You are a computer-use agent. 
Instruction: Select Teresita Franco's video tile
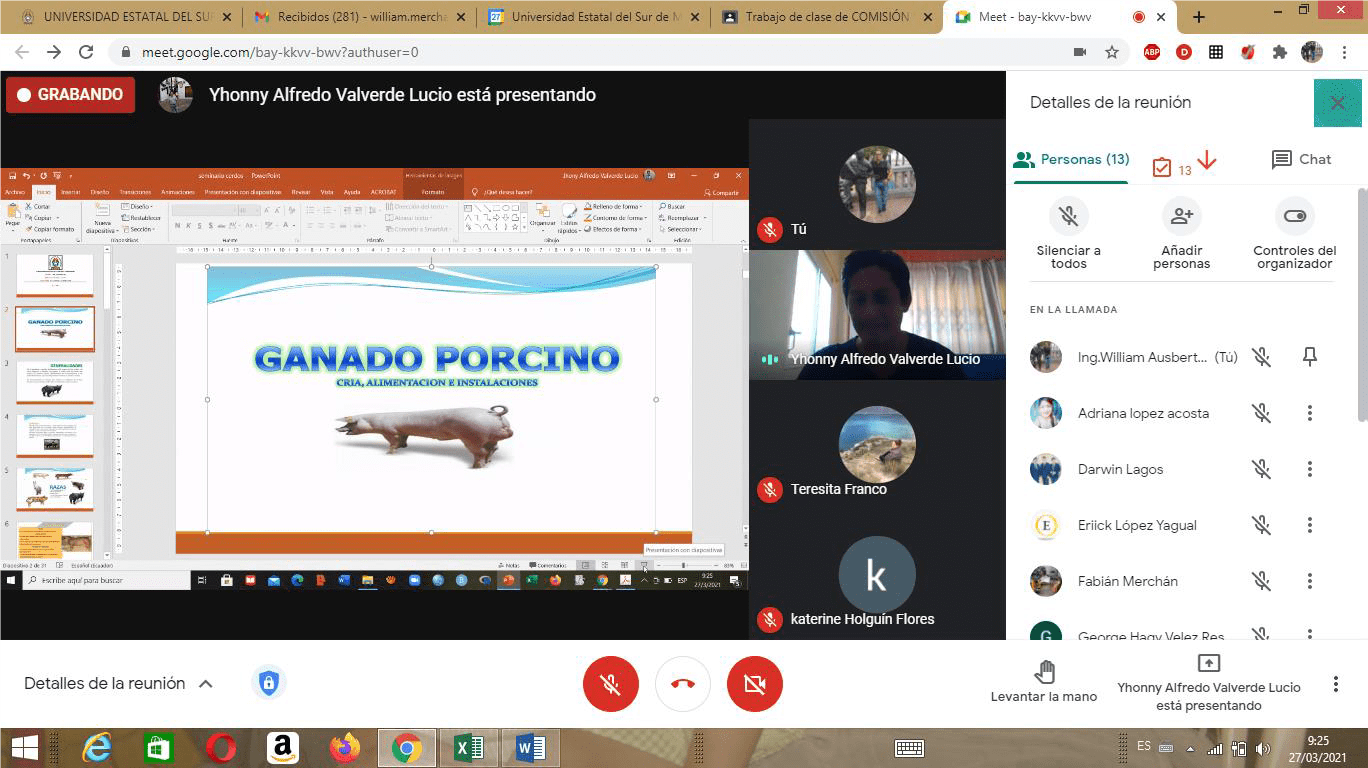click(x=877, y=445)
